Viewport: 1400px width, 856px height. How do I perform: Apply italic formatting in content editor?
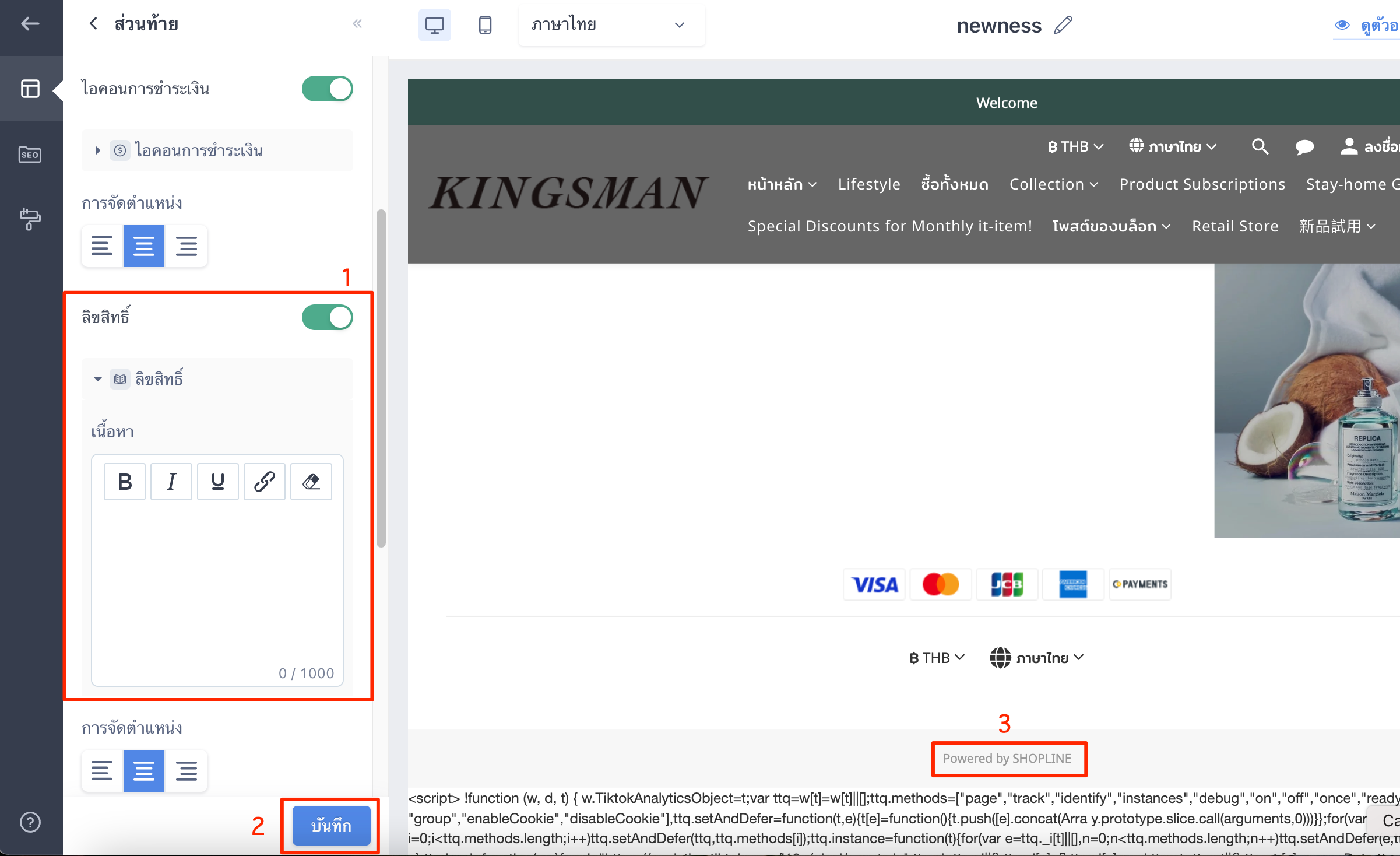pos(171,482)
